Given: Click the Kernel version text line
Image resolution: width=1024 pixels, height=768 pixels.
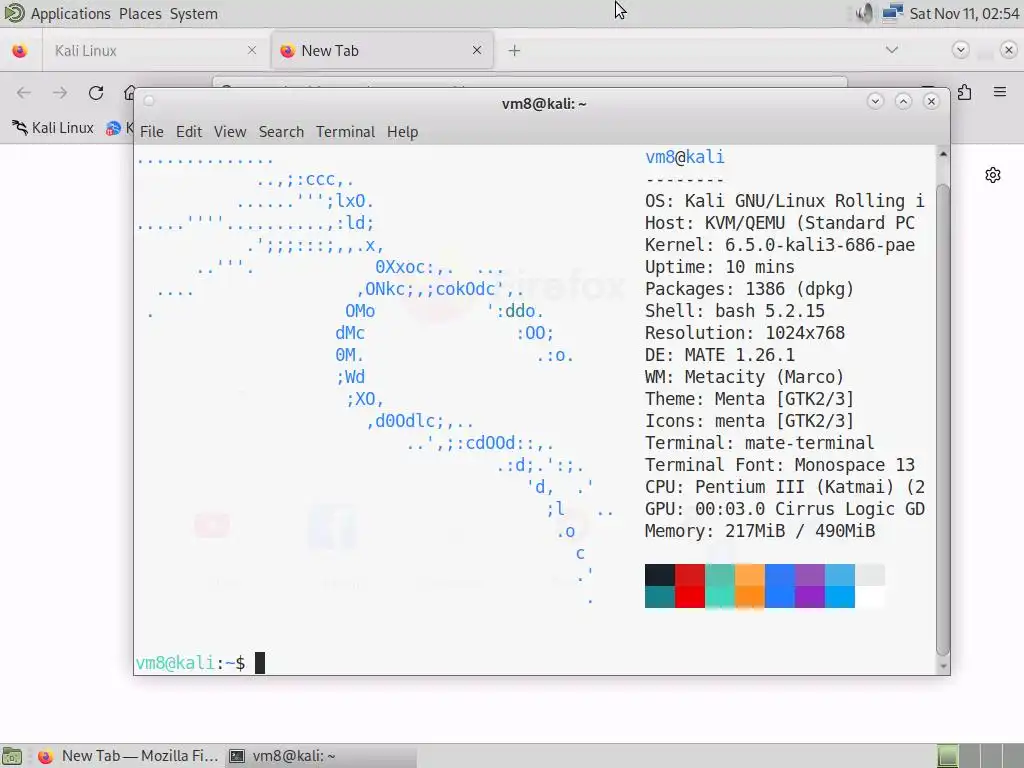Looking at the screenshot, I should (x=780, y=245).
